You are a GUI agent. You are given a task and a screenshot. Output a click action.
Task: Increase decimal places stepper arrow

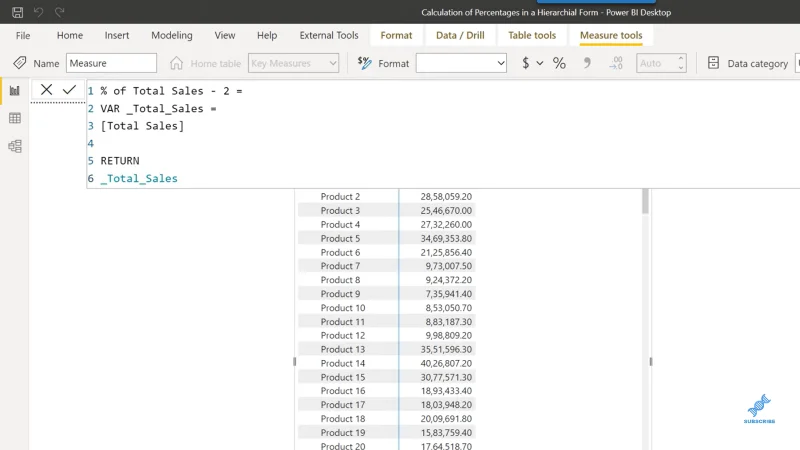[681, 59]
